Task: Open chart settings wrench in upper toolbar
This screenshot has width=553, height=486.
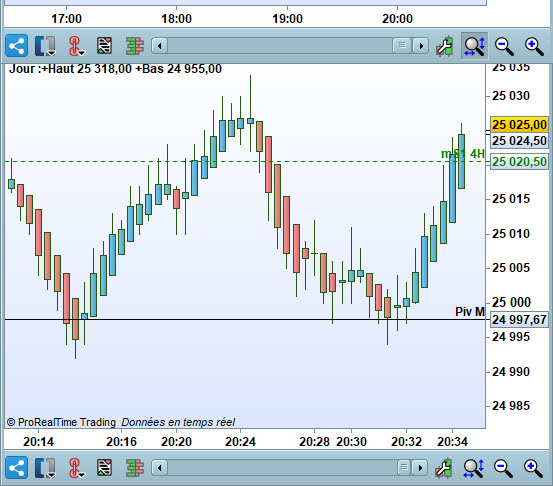Action: click(444, 46)
